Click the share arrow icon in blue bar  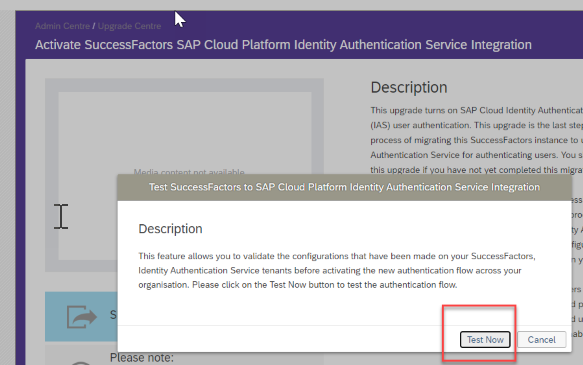click(81, 317)
